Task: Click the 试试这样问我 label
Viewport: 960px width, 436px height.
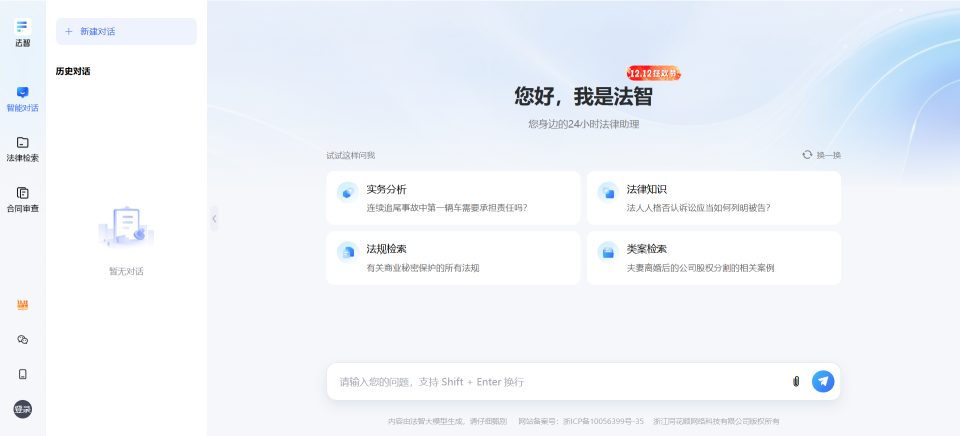Action: point(351,156)
